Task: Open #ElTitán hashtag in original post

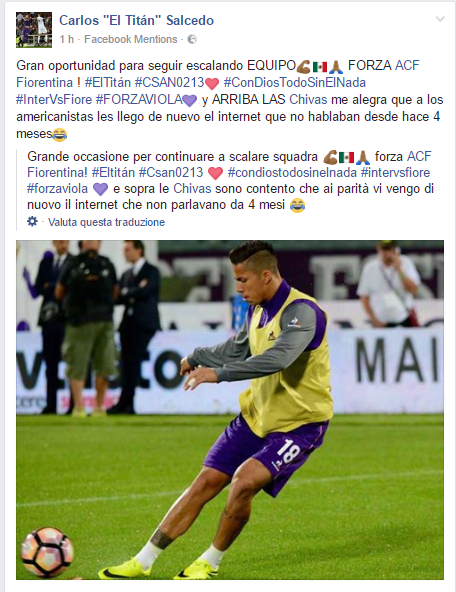Action: 108,82
